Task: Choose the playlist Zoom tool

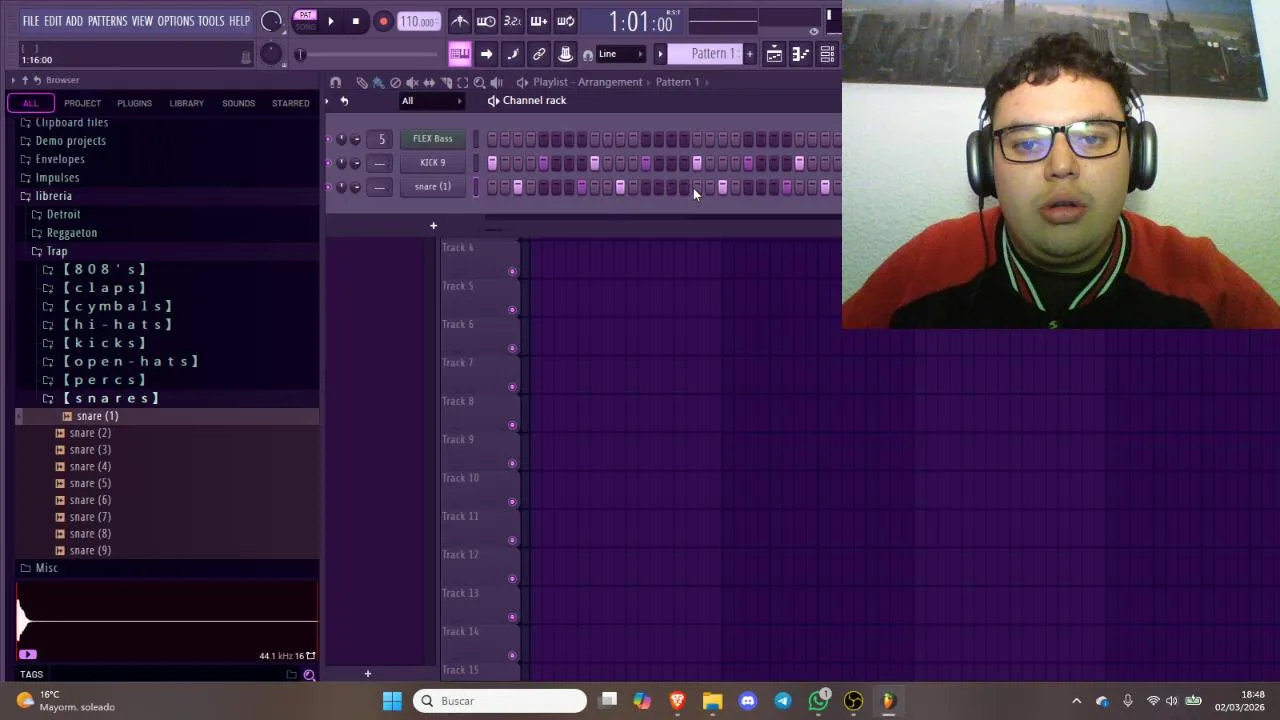Action: pyautogui.click(x=479, y=82)
